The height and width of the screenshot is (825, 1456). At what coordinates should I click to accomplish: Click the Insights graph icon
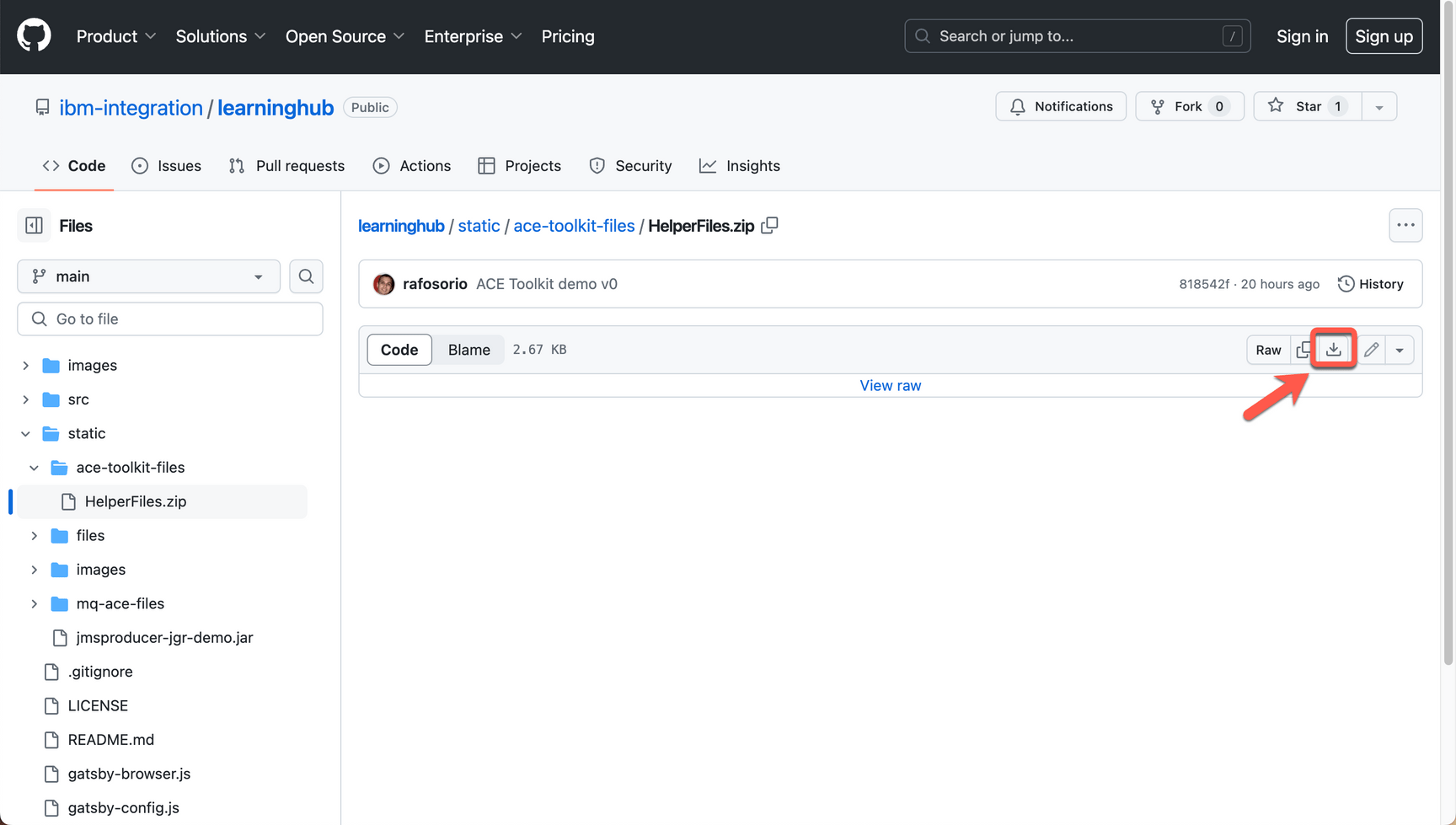coord(709,165)
